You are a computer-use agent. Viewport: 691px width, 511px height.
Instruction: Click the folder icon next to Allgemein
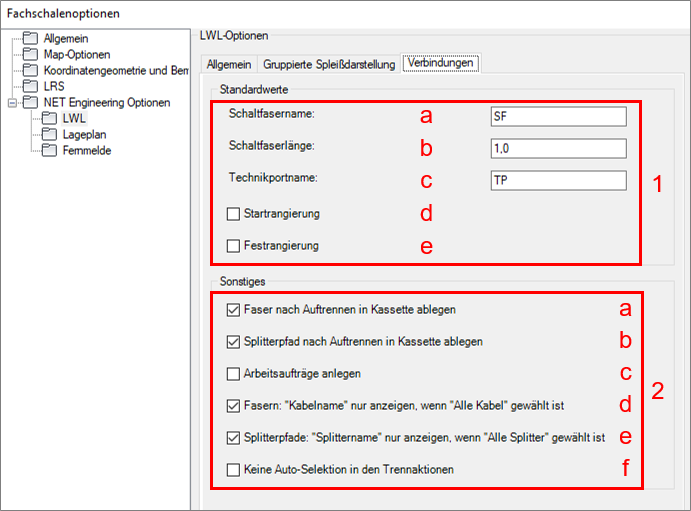coord(30,38)
